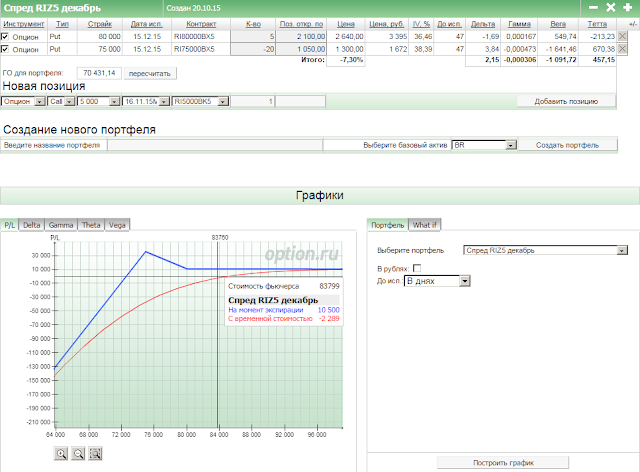Open the Портфель tab
This screenshot has height=472, width=640.
[388, 225]
